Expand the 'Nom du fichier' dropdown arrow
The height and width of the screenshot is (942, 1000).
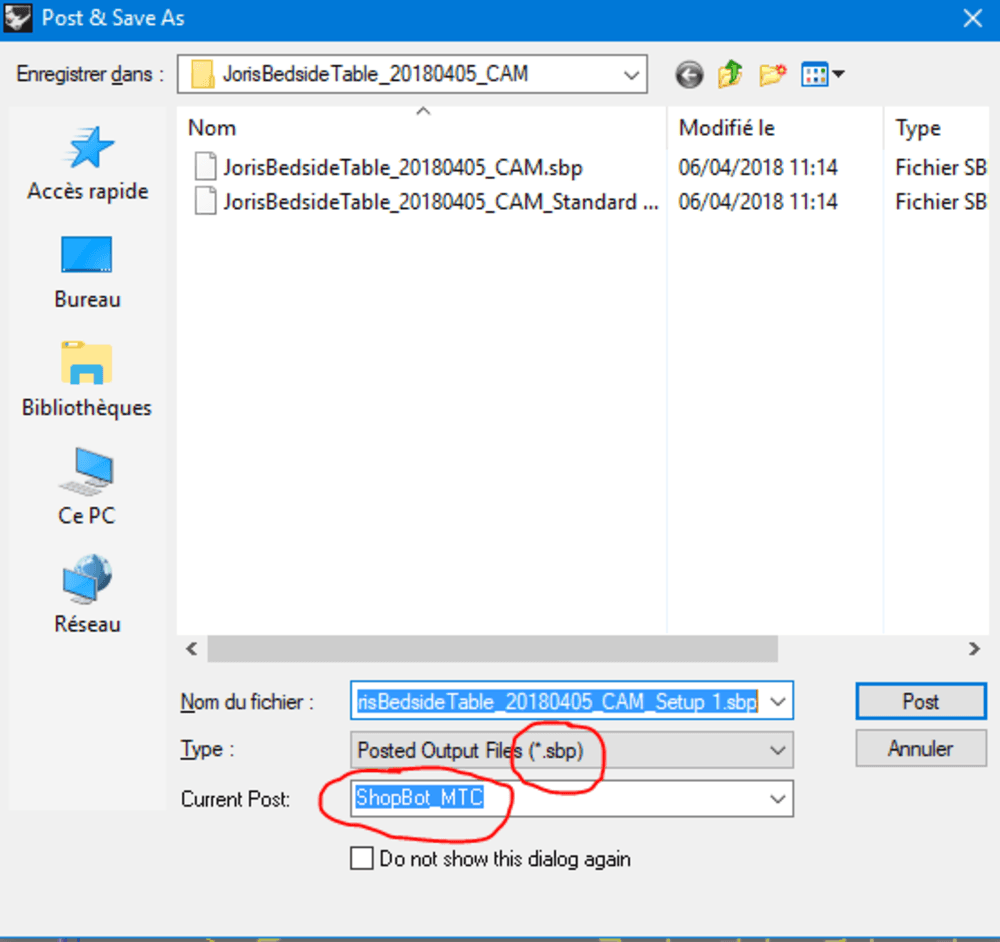pyautogui.click(x=777, y=700)
